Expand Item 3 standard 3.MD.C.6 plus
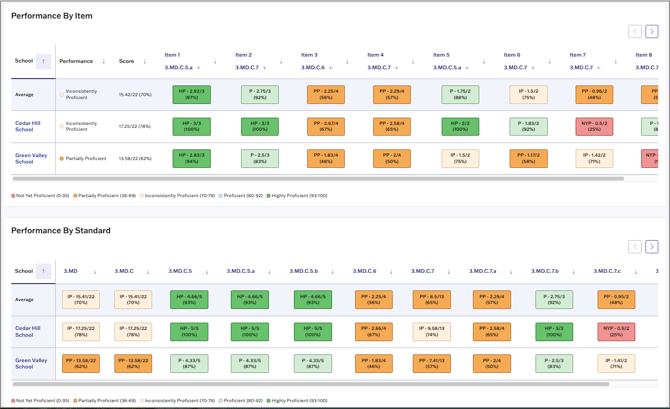 tap(331, 68)
